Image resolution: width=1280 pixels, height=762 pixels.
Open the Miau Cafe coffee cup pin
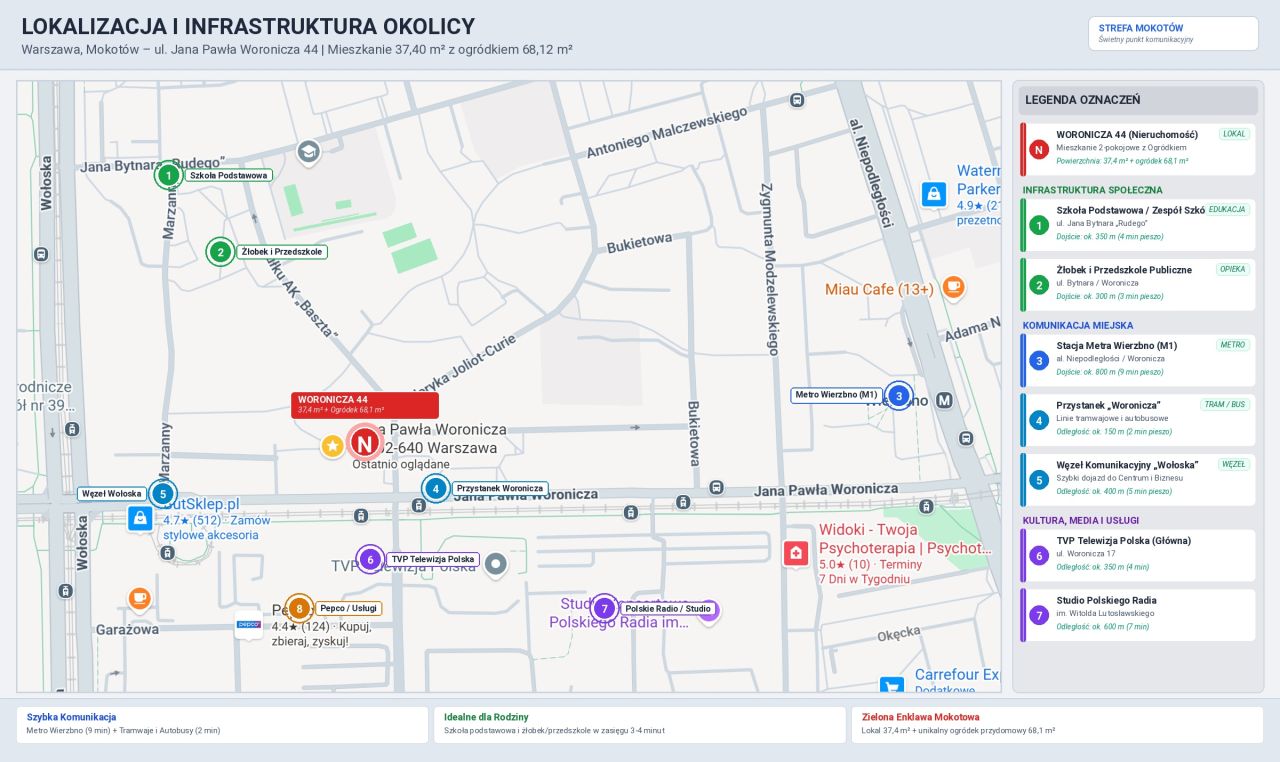(x=953, y=288)
